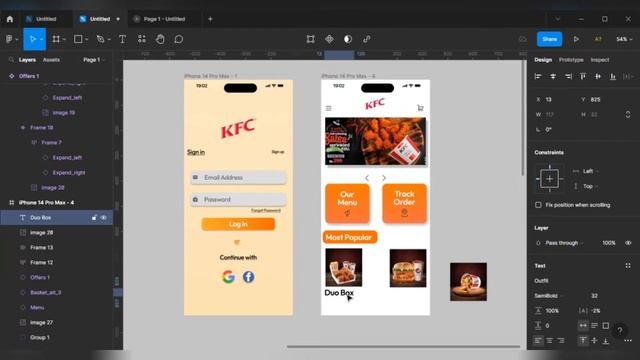Open the Figma main menu icon
Image resolution: width=640 pixels, height=360 pixels.
[9, 39]
